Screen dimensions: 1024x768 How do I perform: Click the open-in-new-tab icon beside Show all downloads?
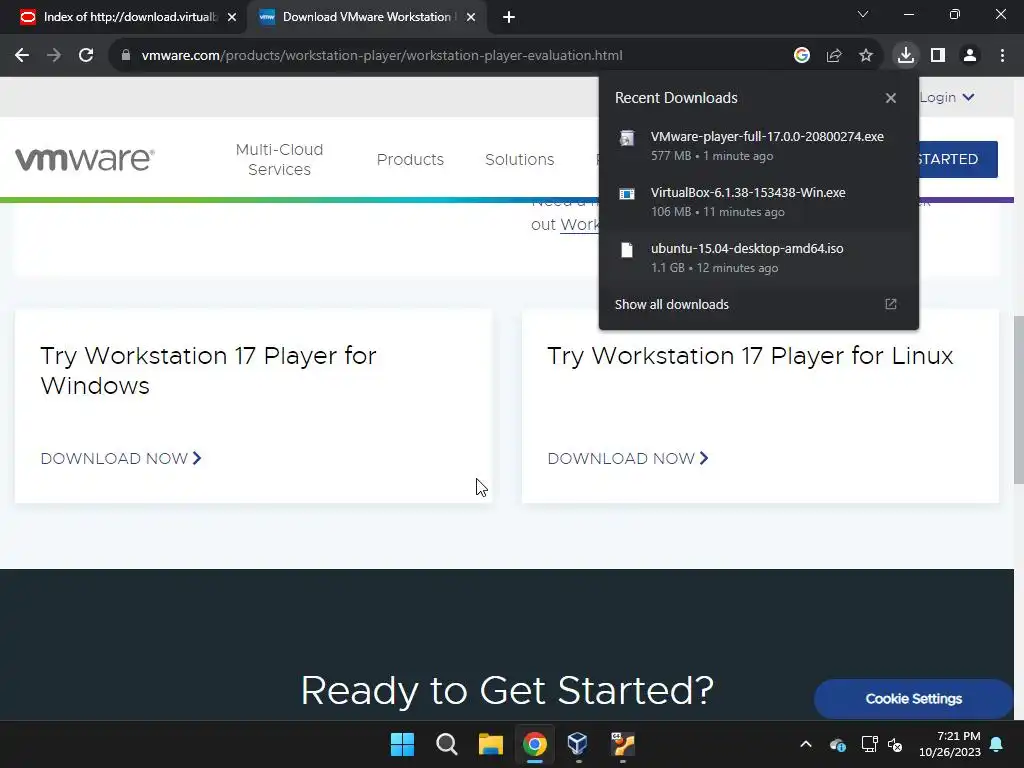(891, 304)
